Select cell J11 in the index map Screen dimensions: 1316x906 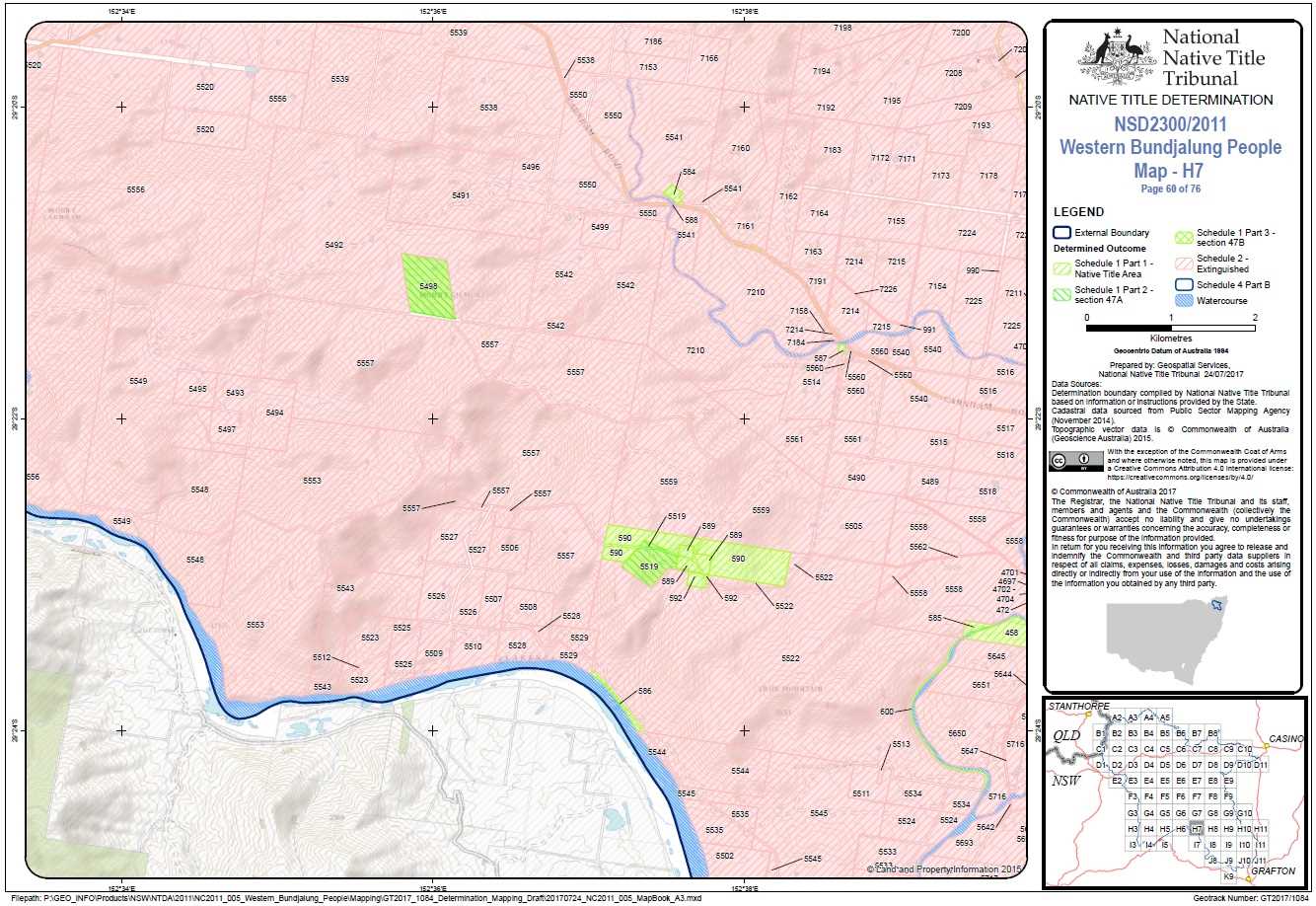pos(1261,861)
